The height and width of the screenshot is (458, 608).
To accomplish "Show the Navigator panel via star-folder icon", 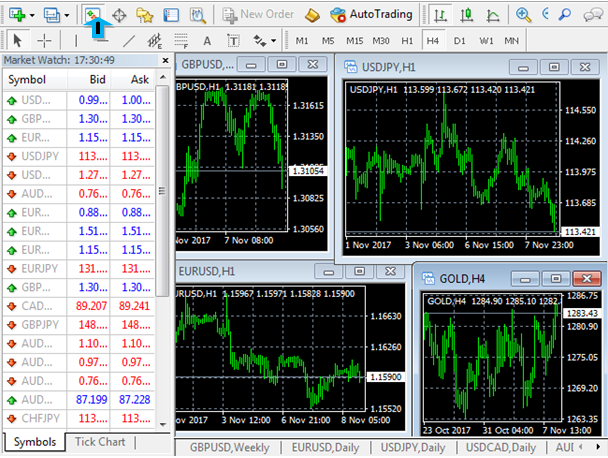I will (145, 15).
